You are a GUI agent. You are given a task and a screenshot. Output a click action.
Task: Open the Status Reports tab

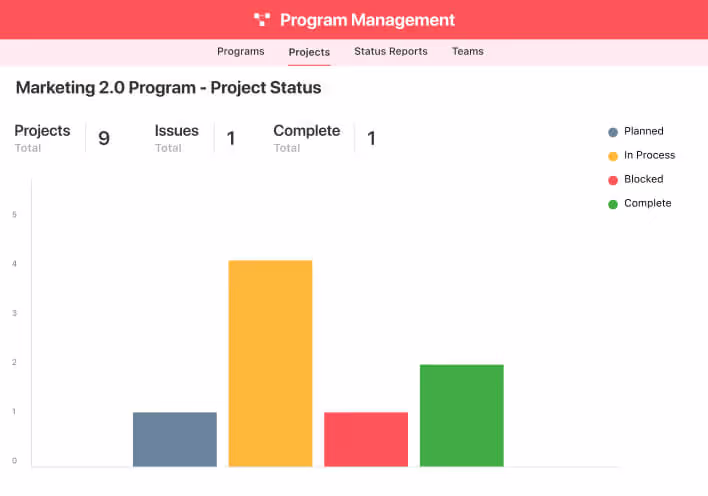pyautogui.click(x=390, y=51)
